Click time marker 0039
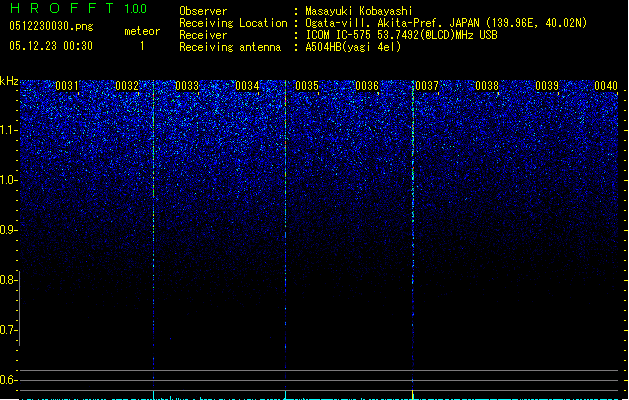The width and height of the screenshot is (629, 400). click(x=547, y=86)
